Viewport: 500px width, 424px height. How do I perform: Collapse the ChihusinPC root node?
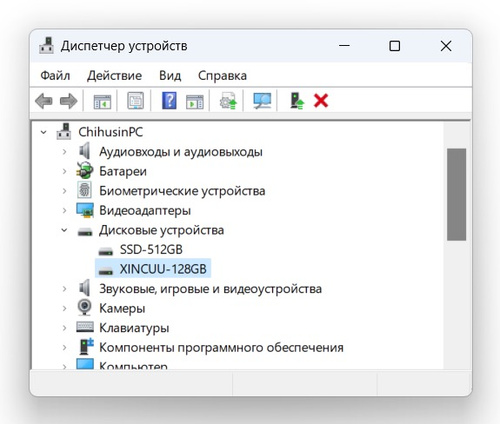[44, 132]
